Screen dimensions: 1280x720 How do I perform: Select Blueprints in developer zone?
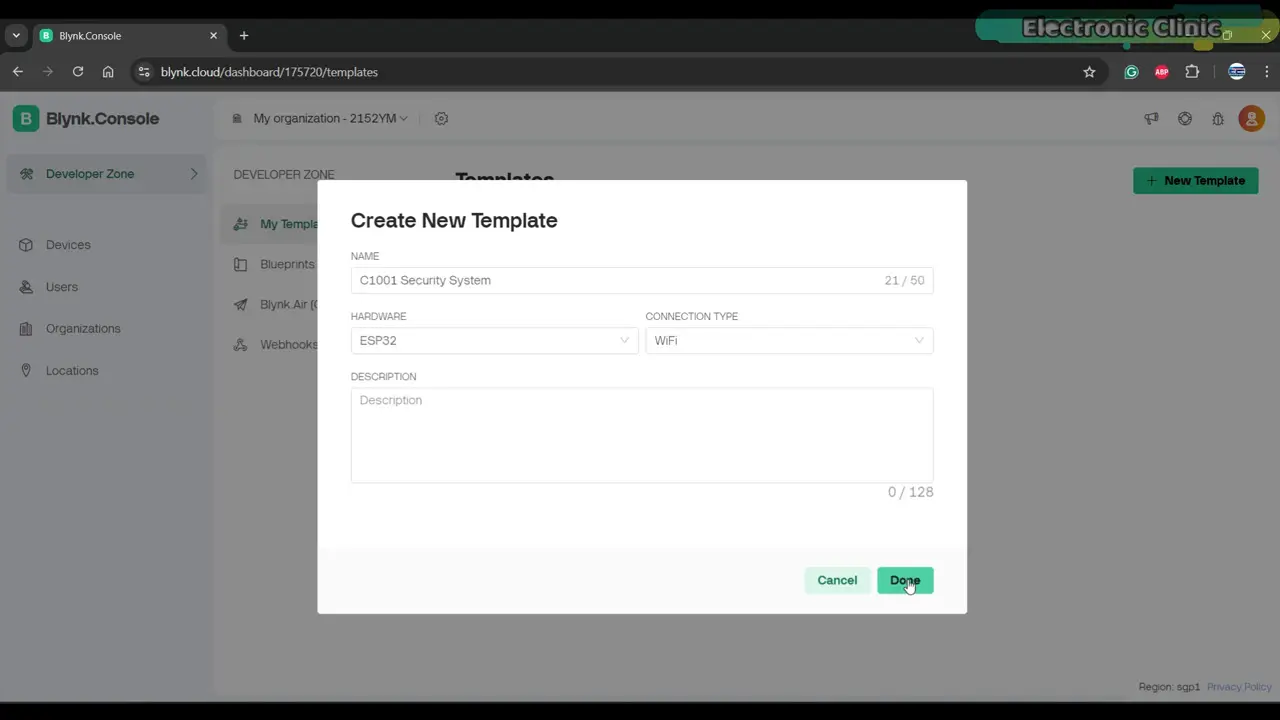click(288, 264)
